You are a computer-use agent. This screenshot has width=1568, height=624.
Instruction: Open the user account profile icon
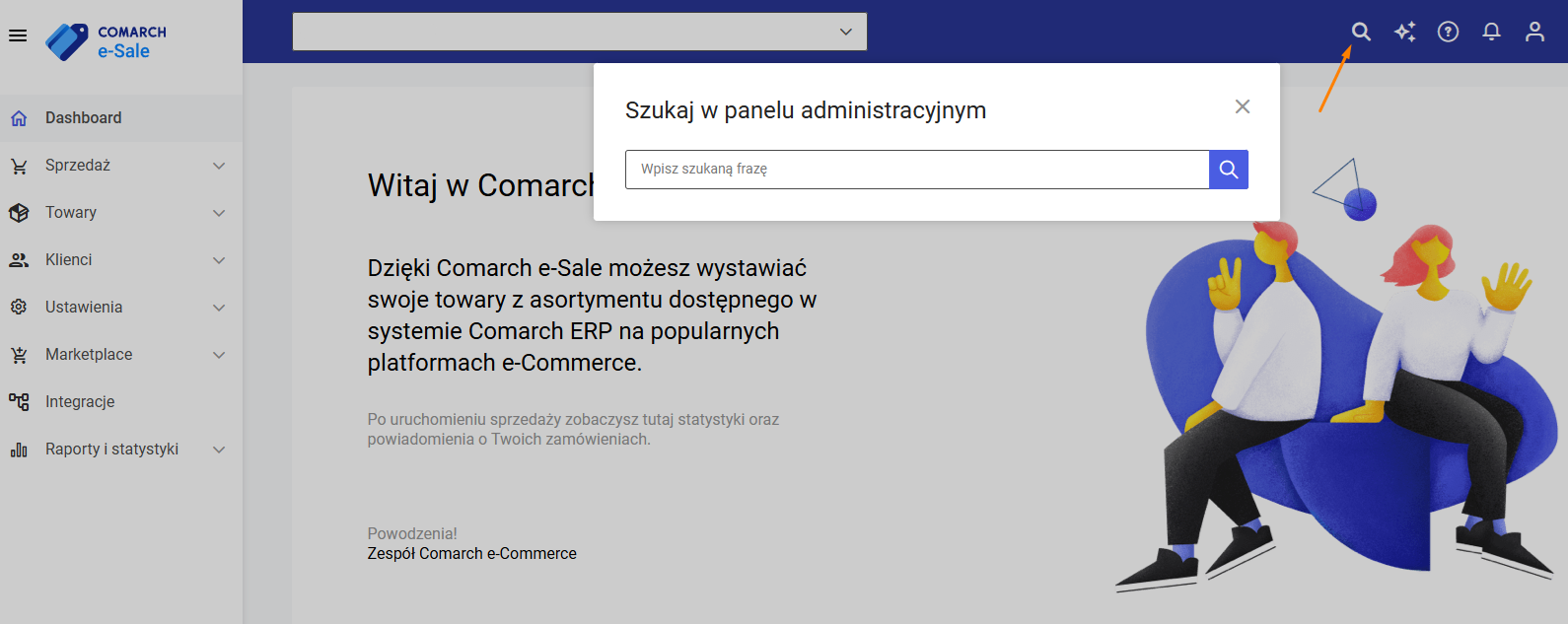tap(1534, 32)
